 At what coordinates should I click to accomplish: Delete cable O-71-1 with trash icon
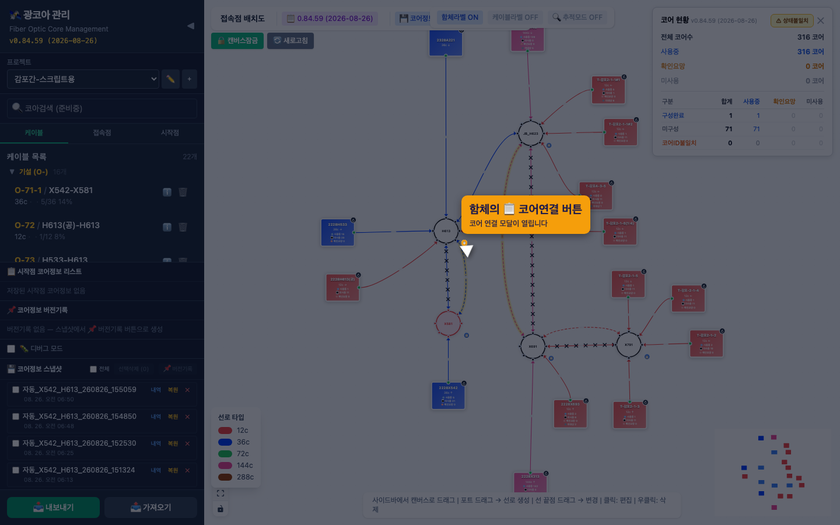tap(183, 192)
